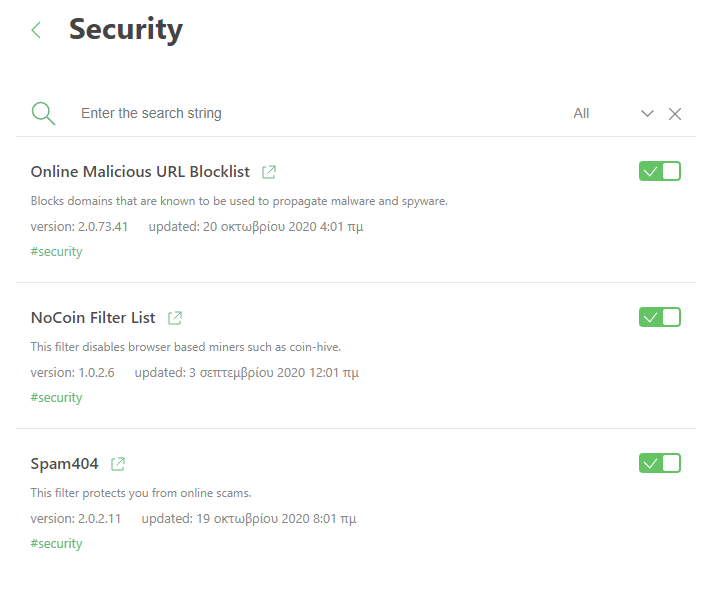This screenshot has width=715, height=602.
Task: Go back using the green arrow
Action: [36, 30]
